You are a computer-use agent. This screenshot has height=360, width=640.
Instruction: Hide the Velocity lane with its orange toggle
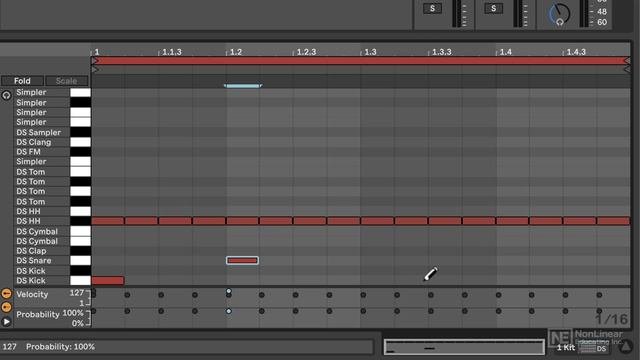(x=6, y=293)
